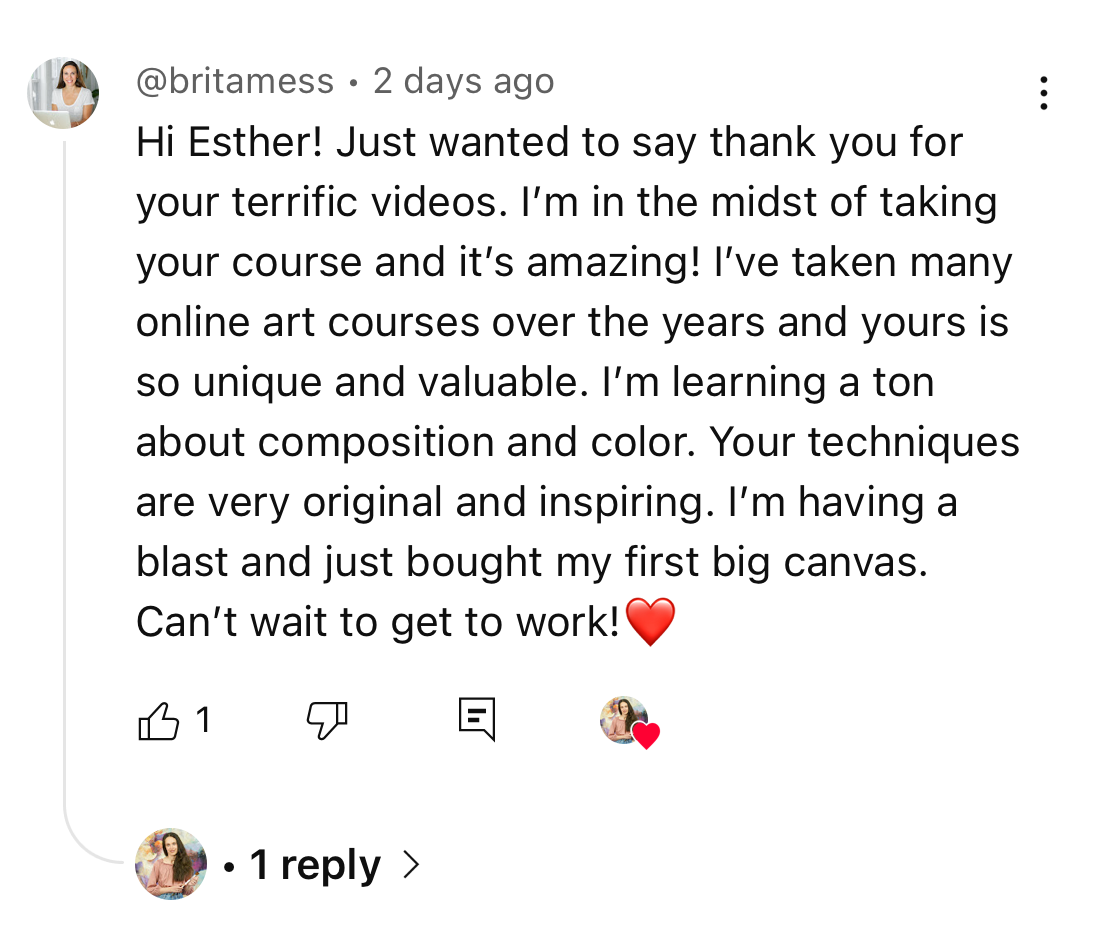Click the chevron arrow beside "1 reply"
1103x934 pixels.
coord(409,865)
